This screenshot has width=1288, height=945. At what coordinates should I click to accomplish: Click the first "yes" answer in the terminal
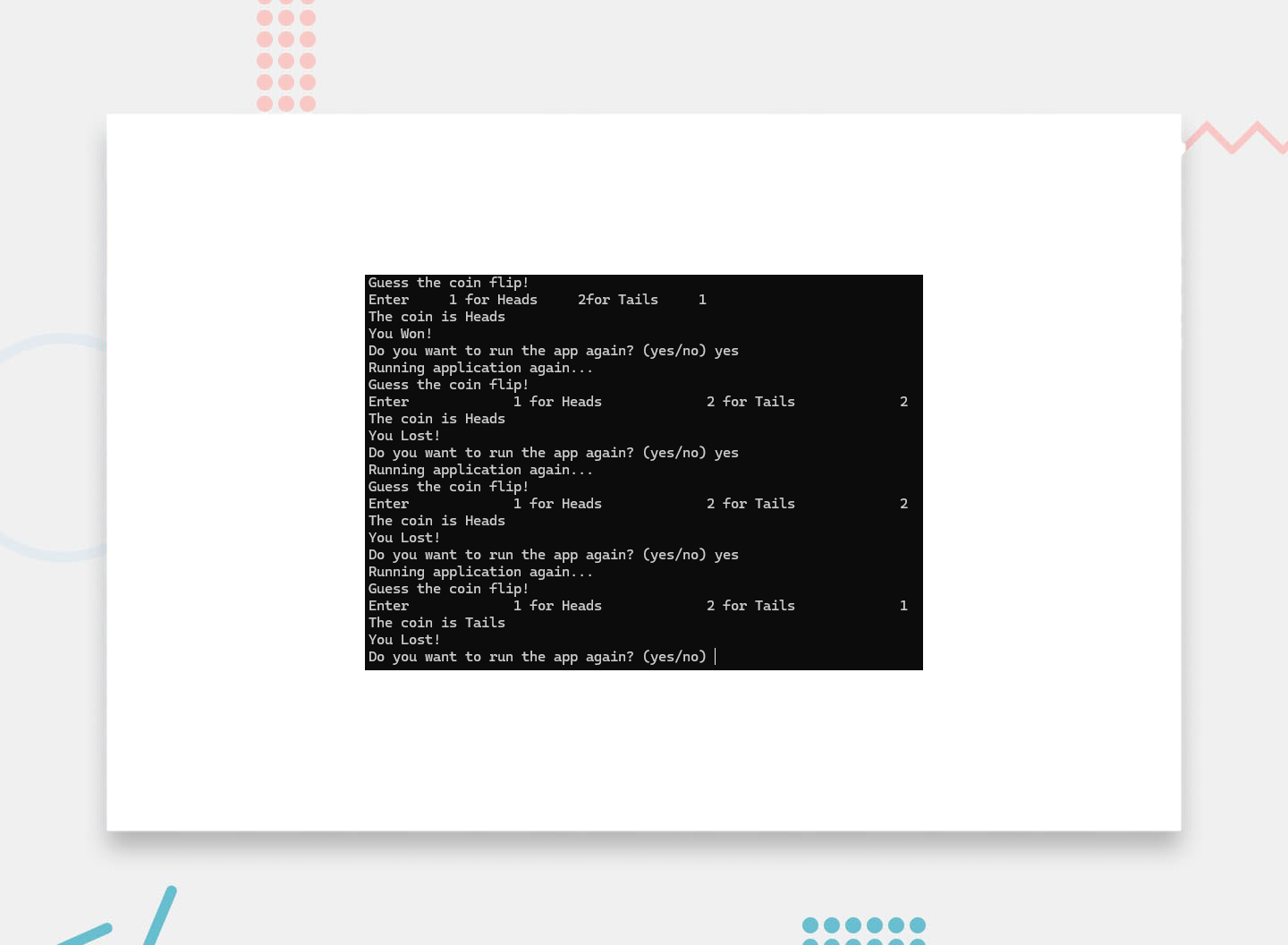[726, 351]
